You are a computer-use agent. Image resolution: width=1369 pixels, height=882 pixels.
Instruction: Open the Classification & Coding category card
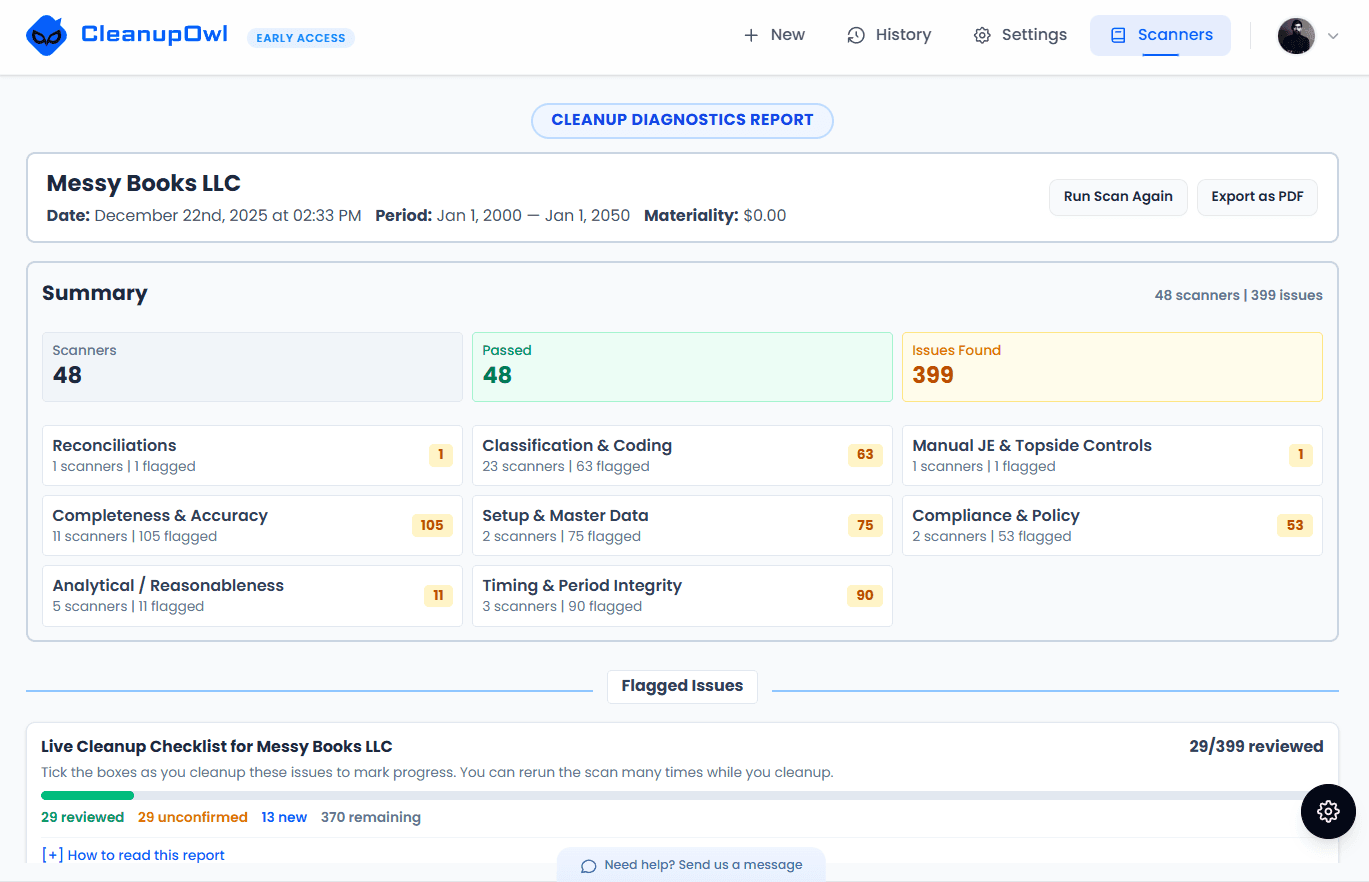682,456
